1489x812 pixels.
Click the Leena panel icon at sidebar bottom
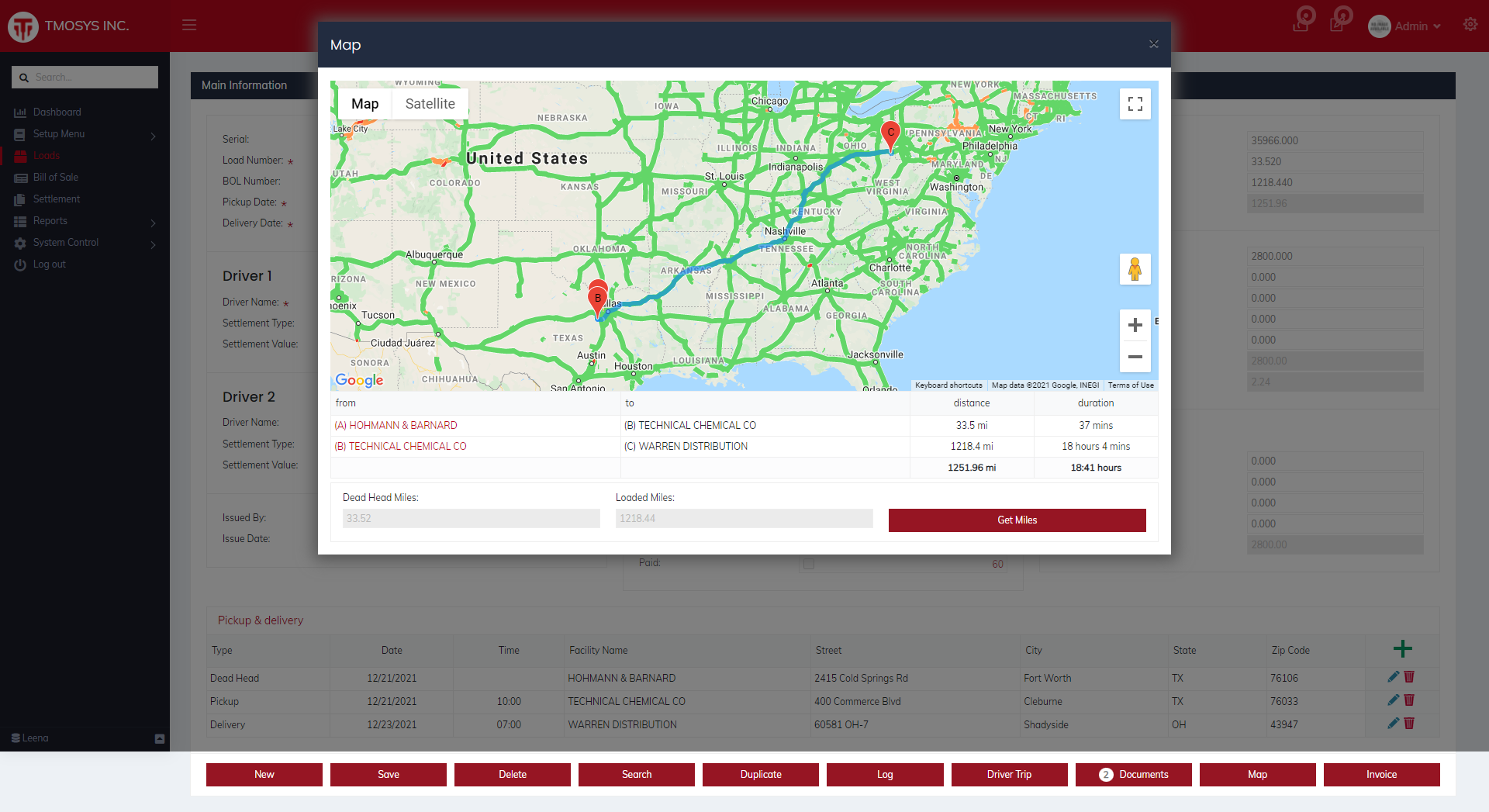point(160,738)
